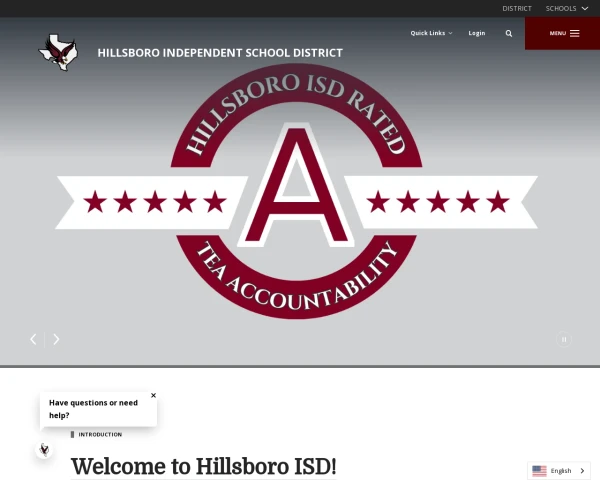This screenshot has width=600, height=480.
Task: Click 'Have questions or need help?' message
Action: [x=93, y=409]
